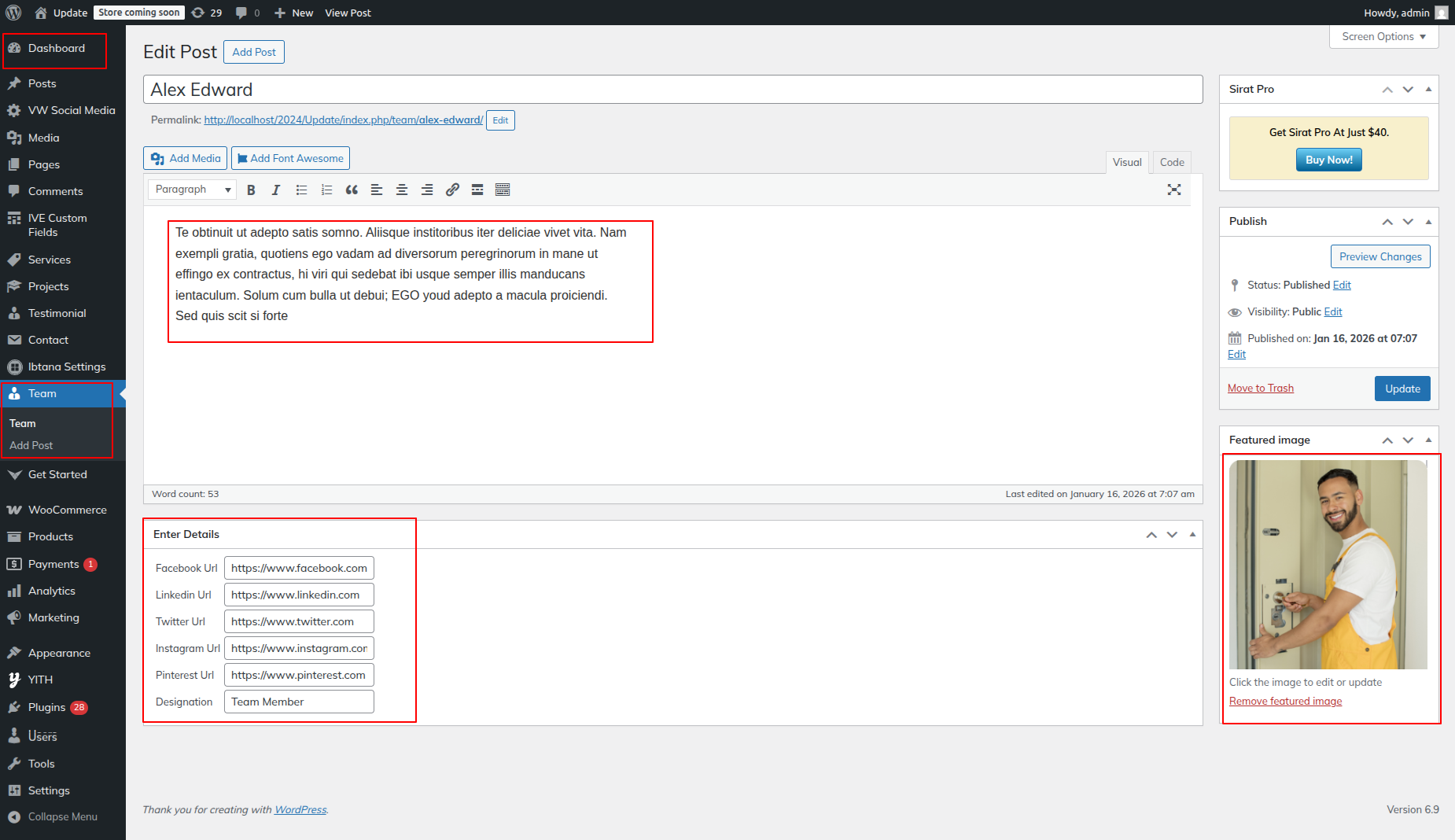
Task: Center align the paragraph text
Action: [x=402, y=190]
